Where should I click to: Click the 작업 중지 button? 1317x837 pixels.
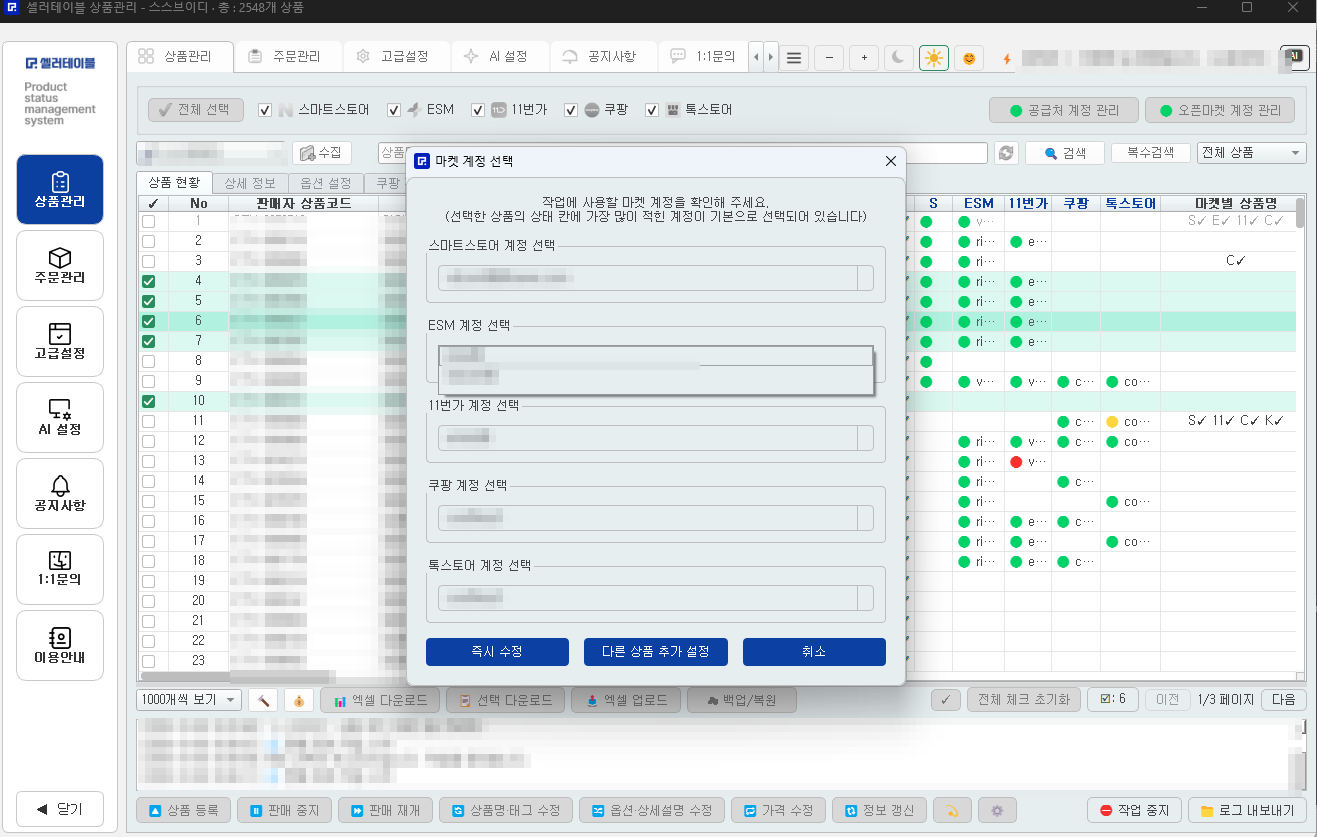pyautogui.click(x=1135, y=810)
